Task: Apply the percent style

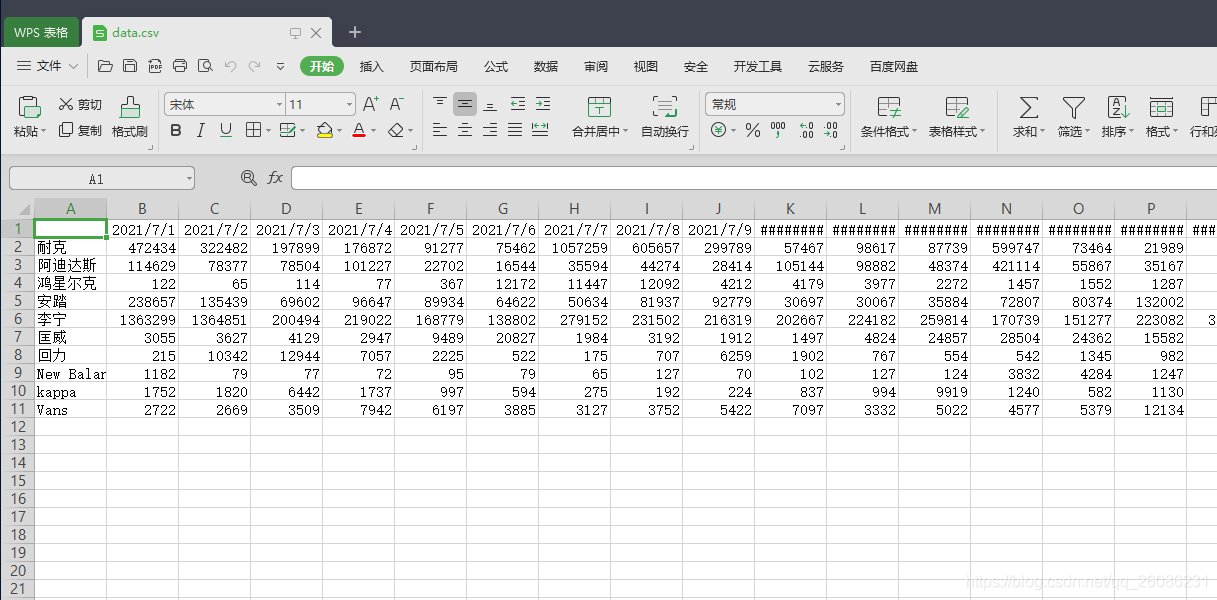Action: tap(753, 130)
